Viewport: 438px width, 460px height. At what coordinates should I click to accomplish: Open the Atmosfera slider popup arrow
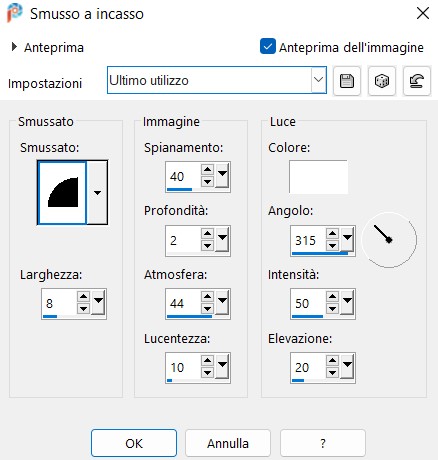click(x=222, y=302)
